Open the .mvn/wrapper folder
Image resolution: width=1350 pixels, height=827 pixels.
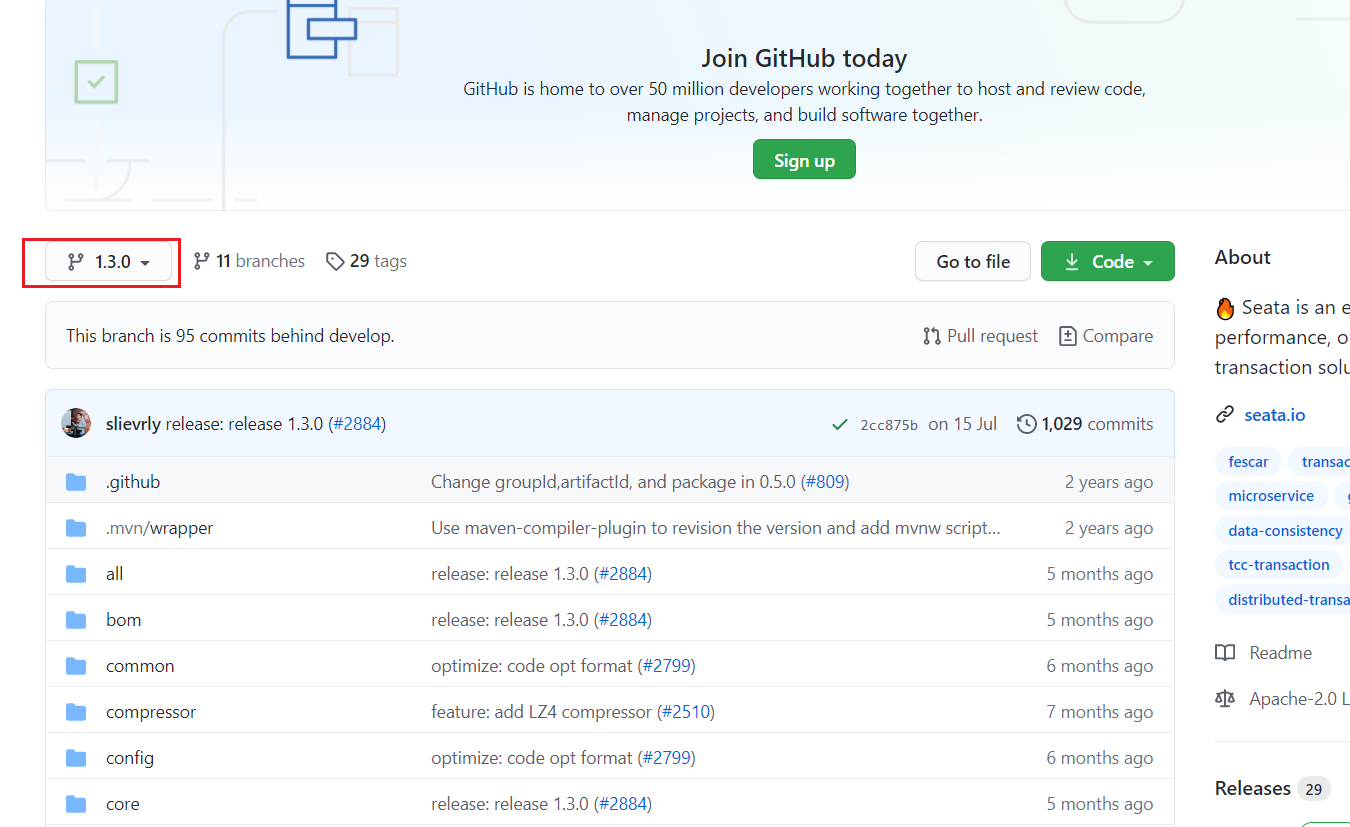[160, 528]
